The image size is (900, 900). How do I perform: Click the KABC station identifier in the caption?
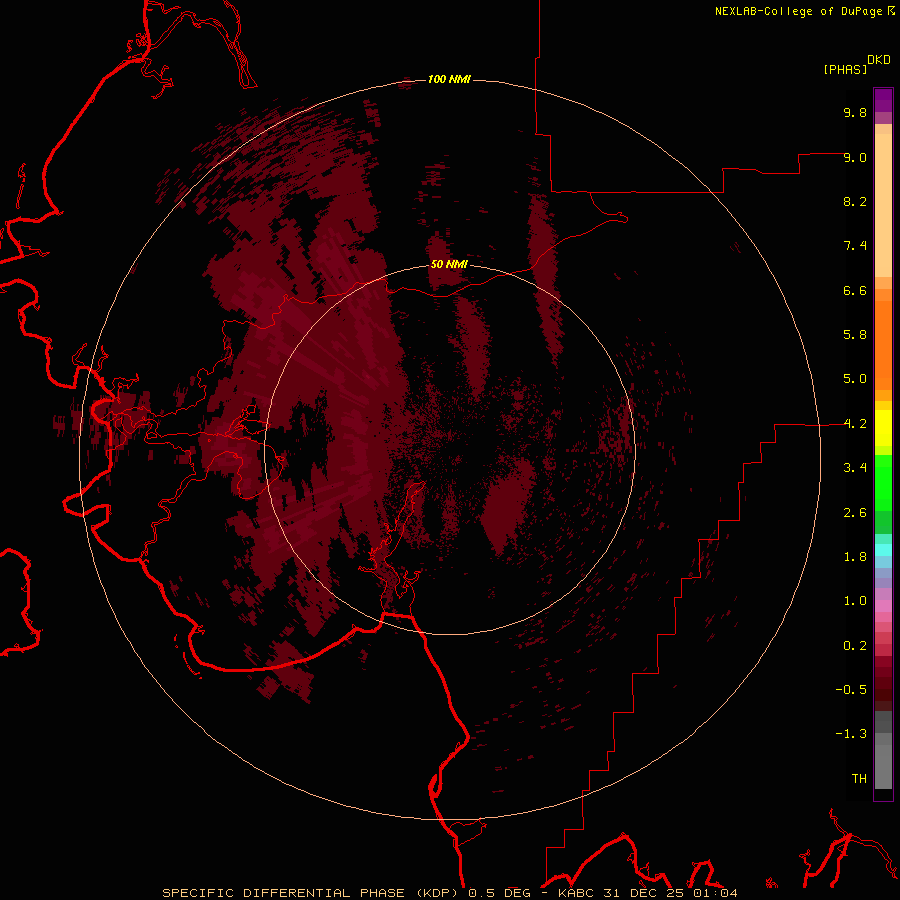pyautogui.click(x=577, y=893)
